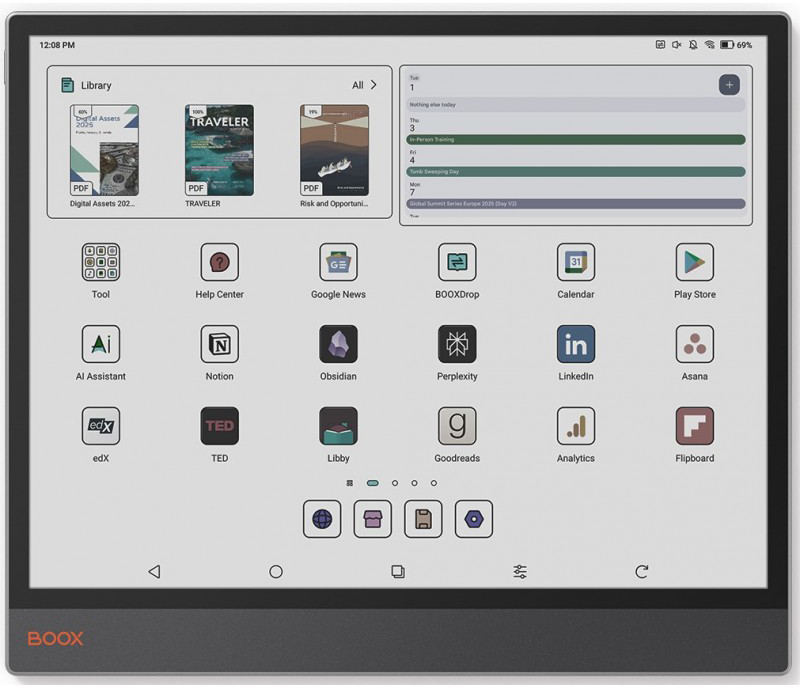This screenshot has height=690, width=800.
Task: Open TRAVELER PDF thumbnail
Action: pos(219,150)
